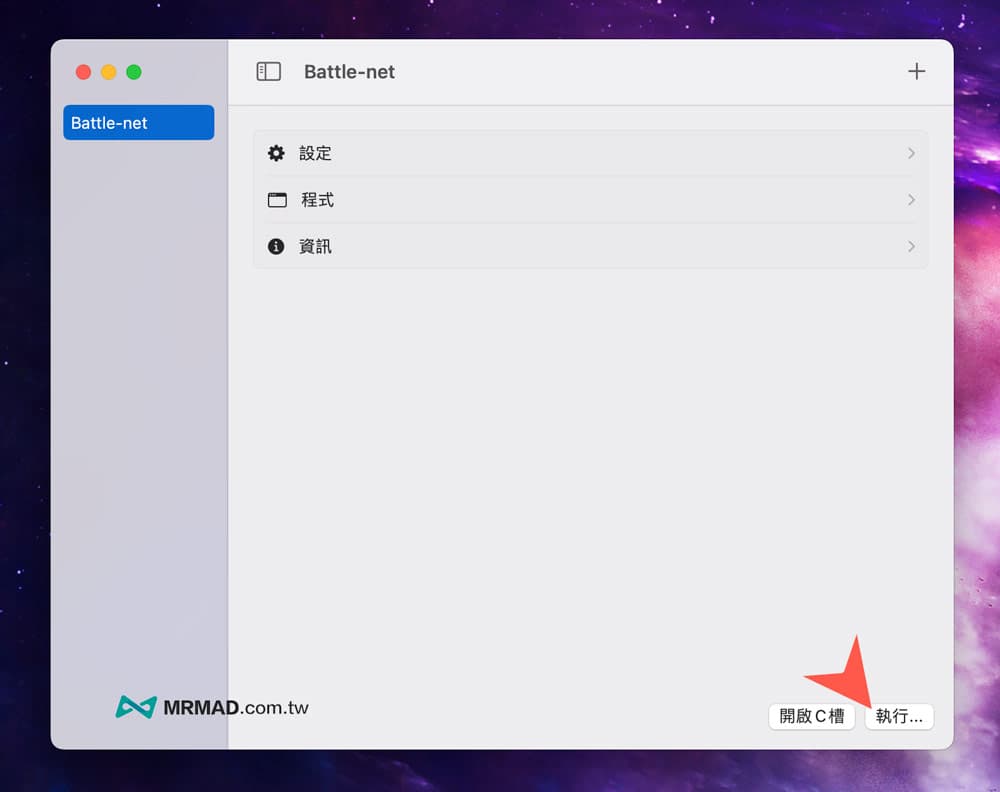Click the gear icon beside 設定
This screenshot has height=792, width=1000.
[276, 154]
